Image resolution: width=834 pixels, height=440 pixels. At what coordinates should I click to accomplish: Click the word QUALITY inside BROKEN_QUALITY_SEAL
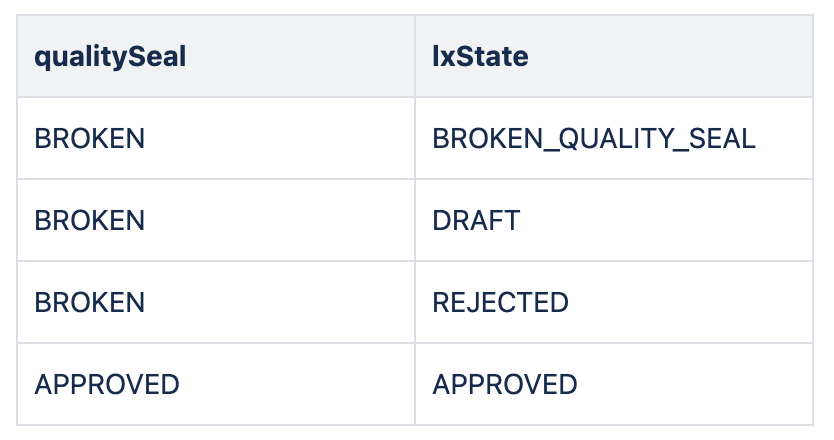[x=614, y=139]
